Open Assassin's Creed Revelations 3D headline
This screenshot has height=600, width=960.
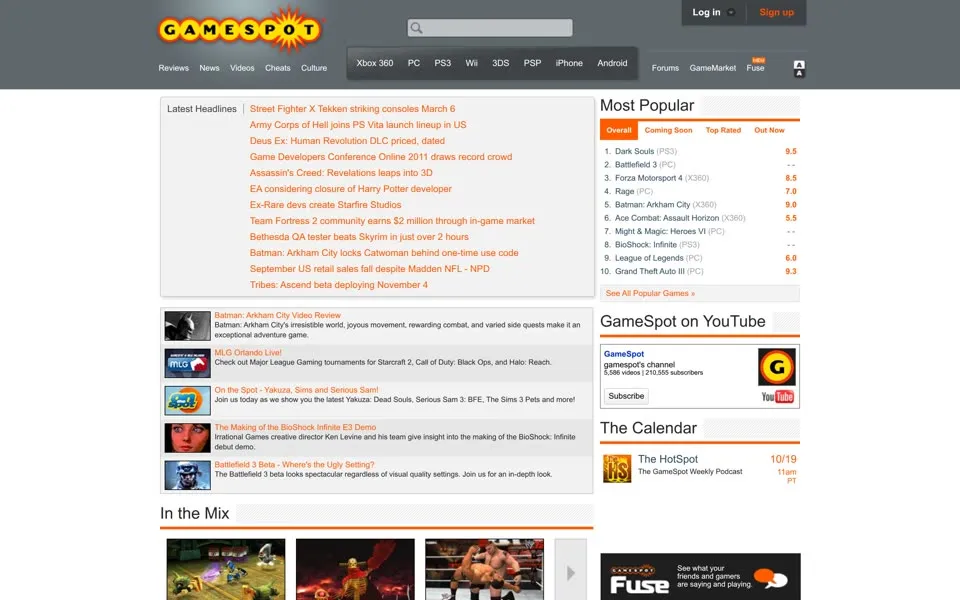tap(341, 173)
